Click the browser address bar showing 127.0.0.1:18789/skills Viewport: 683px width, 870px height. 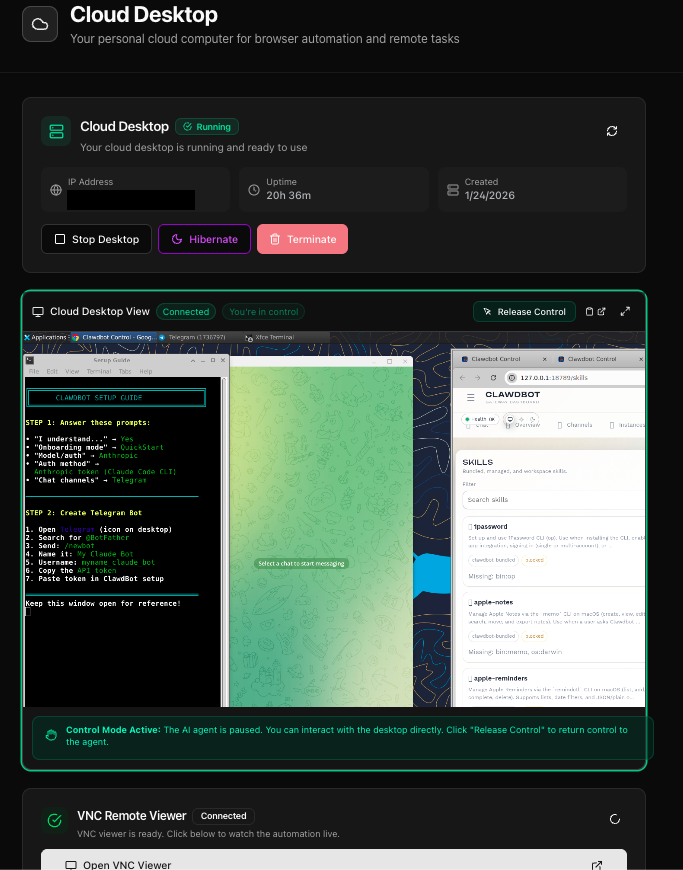tap(575, 377)
